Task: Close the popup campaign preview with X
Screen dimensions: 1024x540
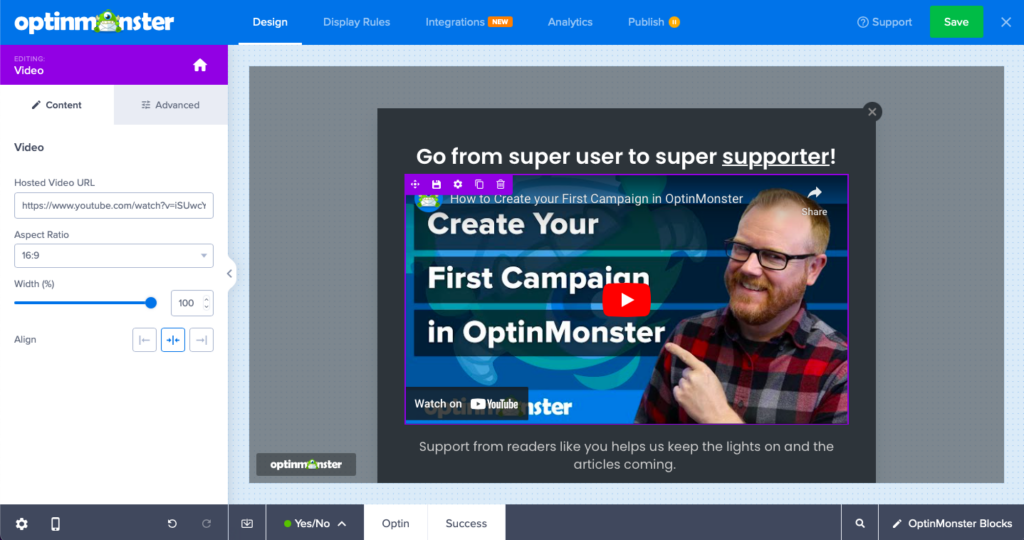Action: (x=872, y=112)
